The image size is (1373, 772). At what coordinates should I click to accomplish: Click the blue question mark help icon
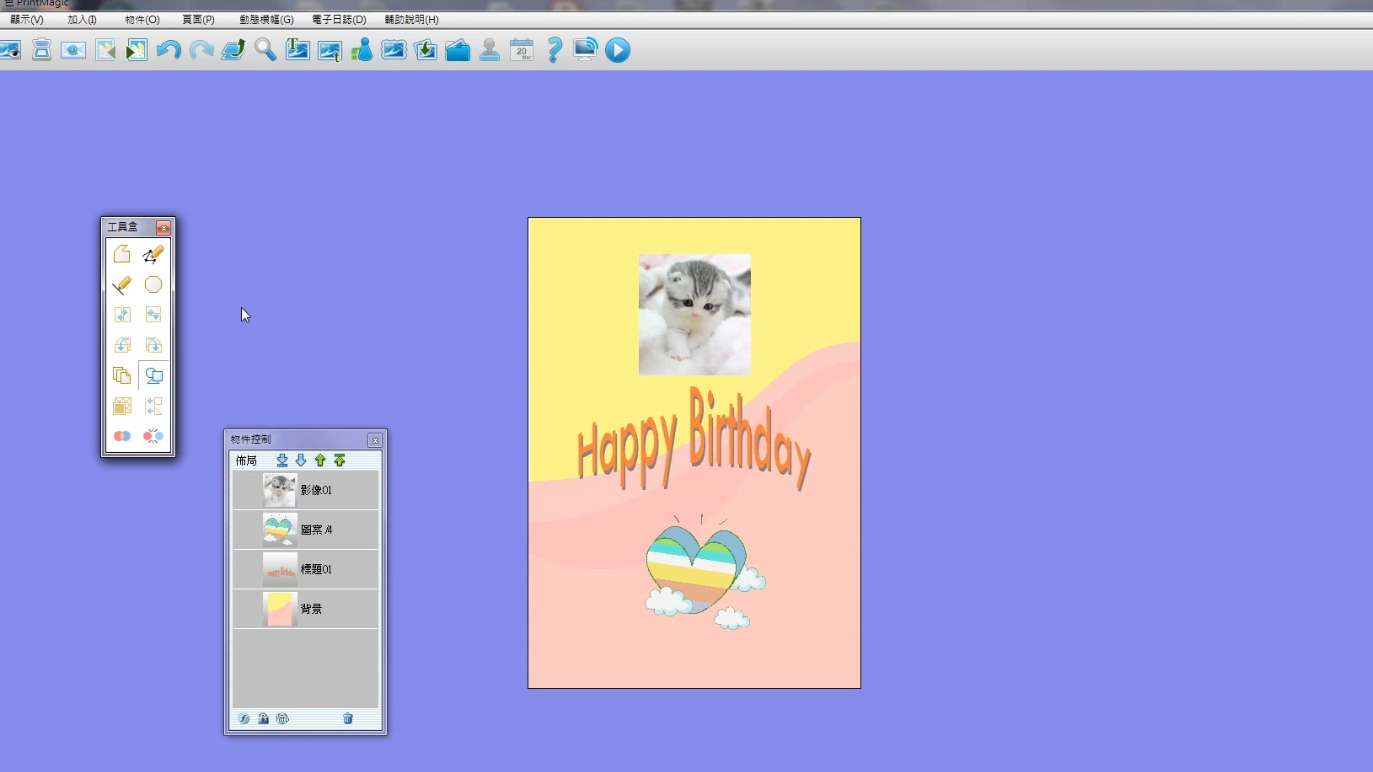click(554, 50)
